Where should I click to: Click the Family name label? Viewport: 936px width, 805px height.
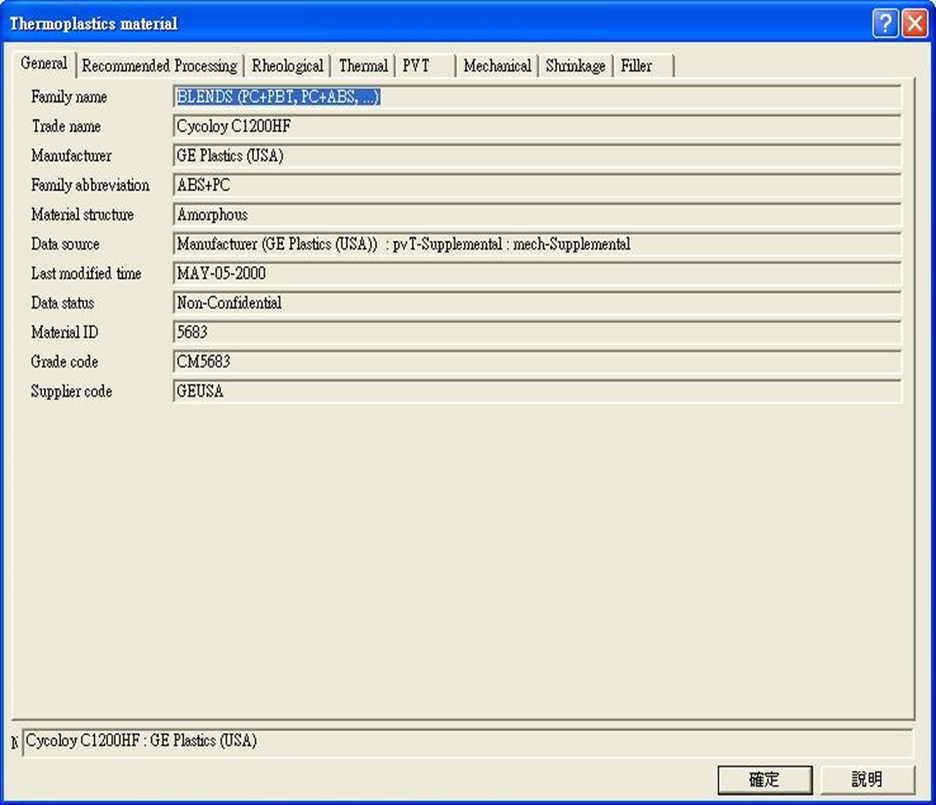point(69,97)
